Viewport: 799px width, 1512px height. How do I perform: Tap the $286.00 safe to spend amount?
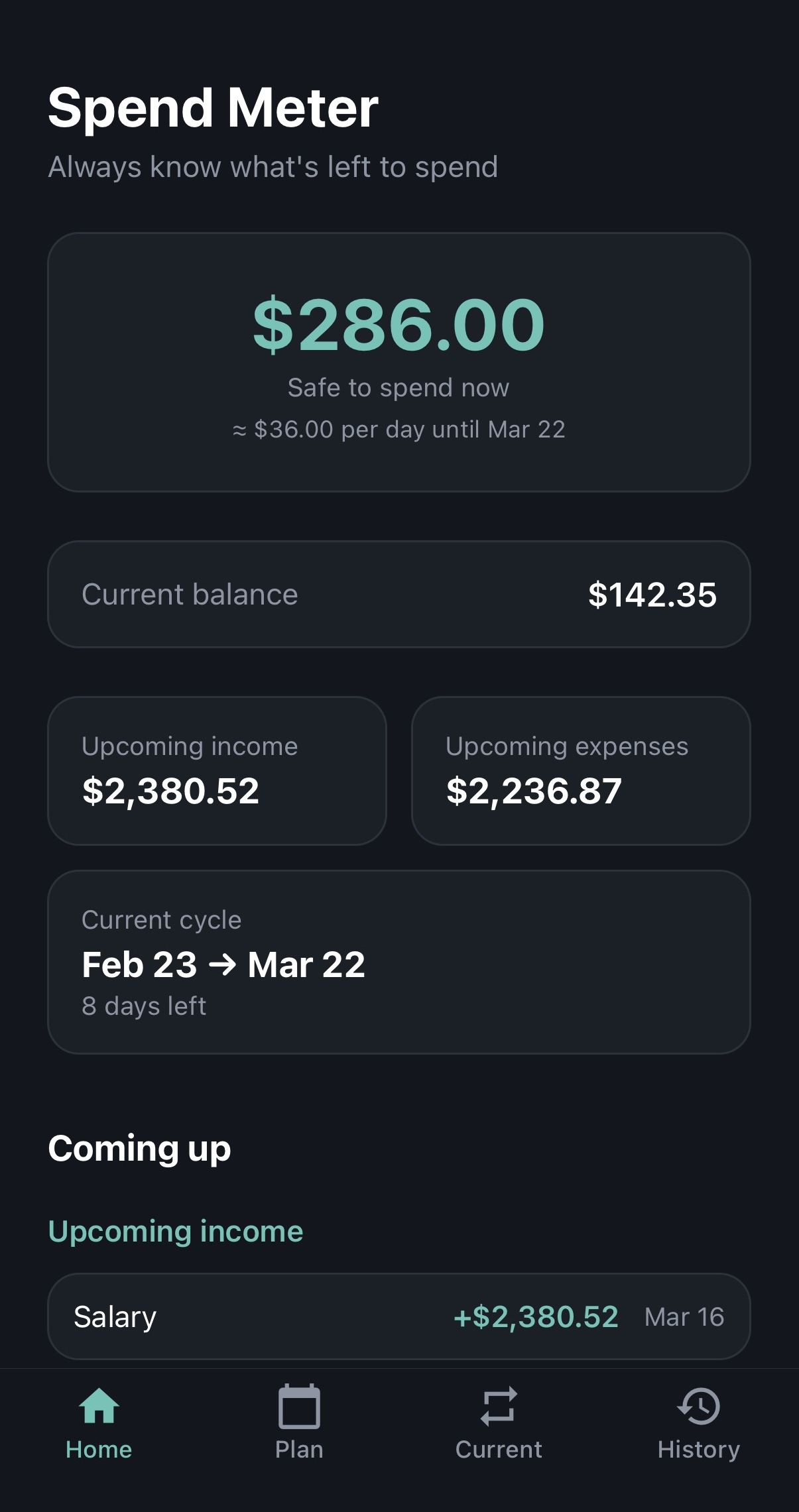pos(399,325)
